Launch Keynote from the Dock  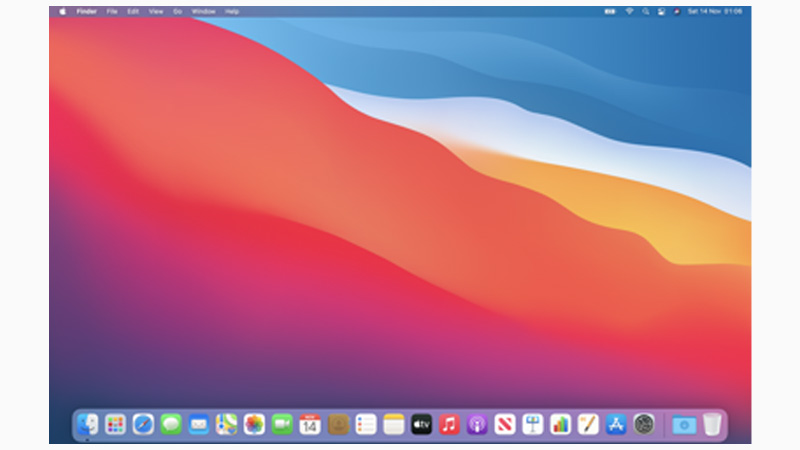pos(533,424)
